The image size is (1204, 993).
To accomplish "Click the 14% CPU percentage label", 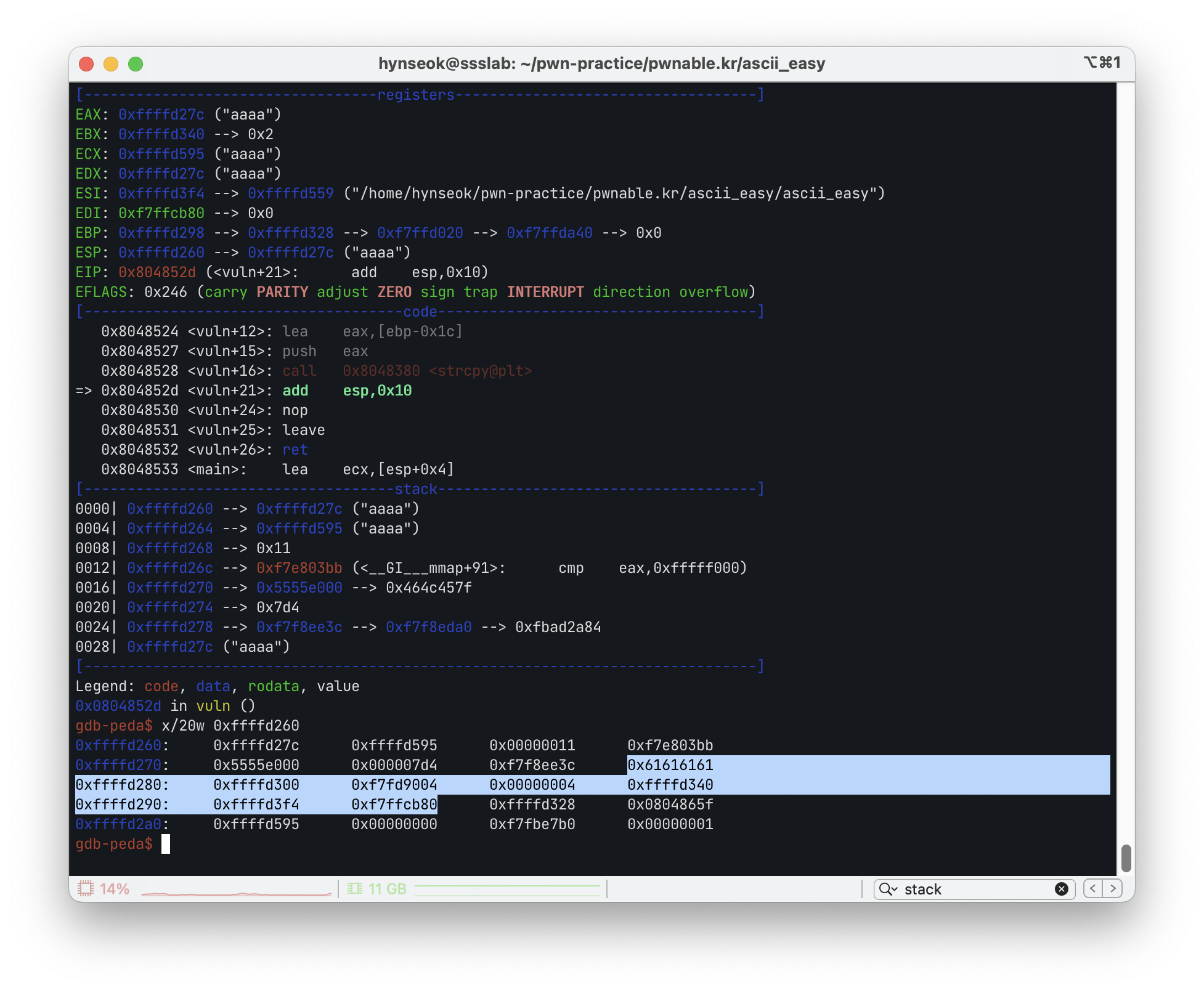I will coord(115,889).
